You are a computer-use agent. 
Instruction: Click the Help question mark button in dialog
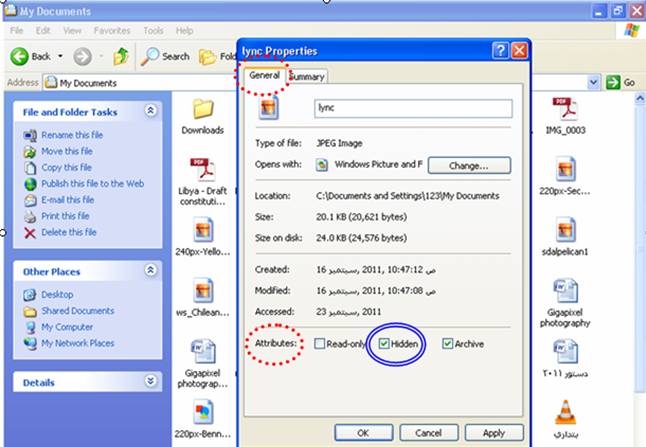click(500, 51)
